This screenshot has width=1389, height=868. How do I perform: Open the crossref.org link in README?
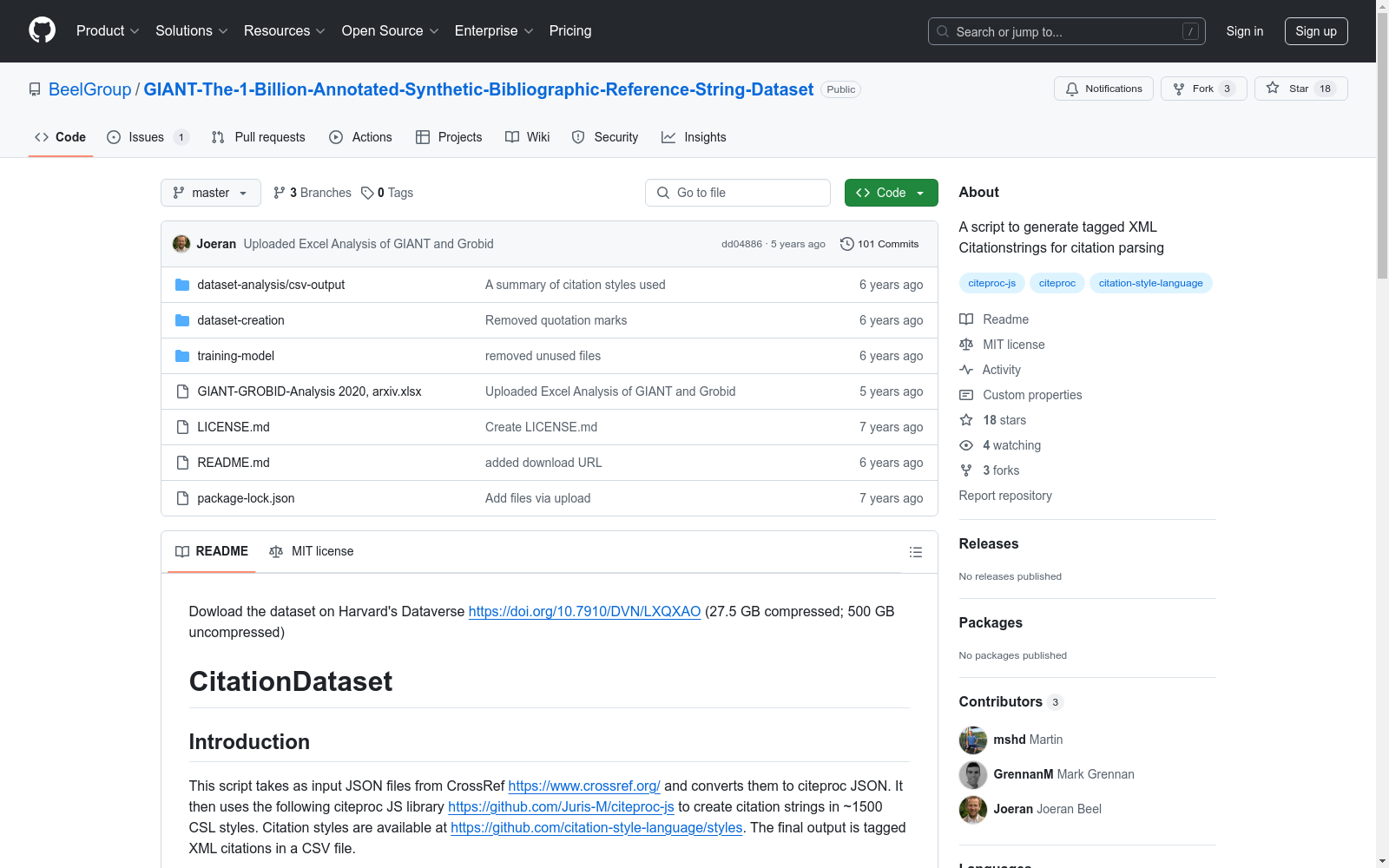click(584, 786)
